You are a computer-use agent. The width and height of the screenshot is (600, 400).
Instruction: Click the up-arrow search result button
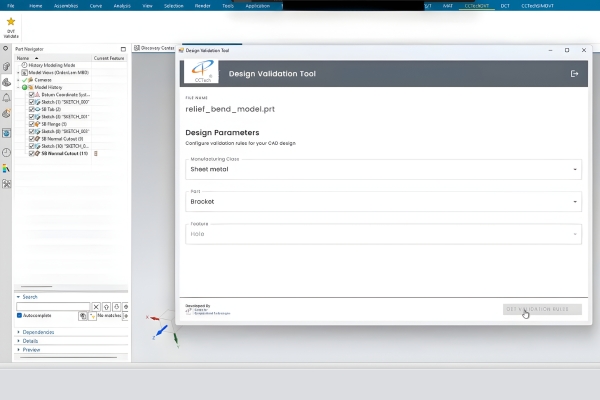pyautogui.click(x=106, y=307)
